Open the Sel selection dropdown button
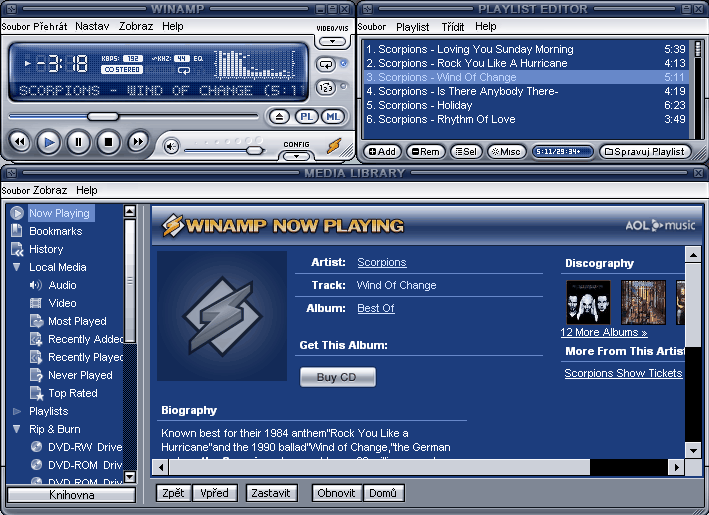 point(466,151)
